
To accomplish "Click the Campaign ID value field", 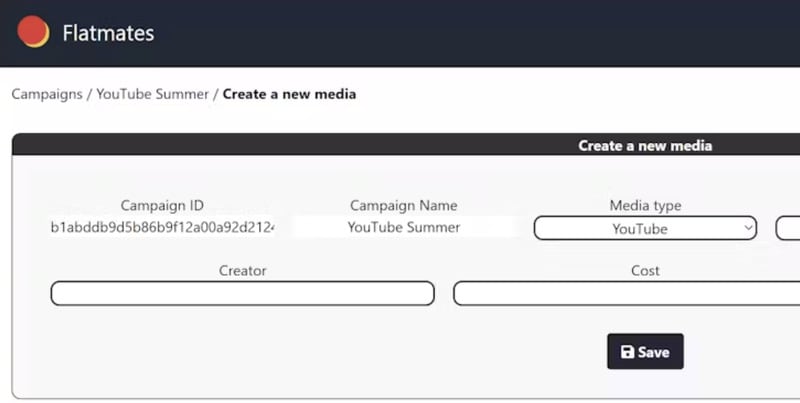I will [162, 227].
